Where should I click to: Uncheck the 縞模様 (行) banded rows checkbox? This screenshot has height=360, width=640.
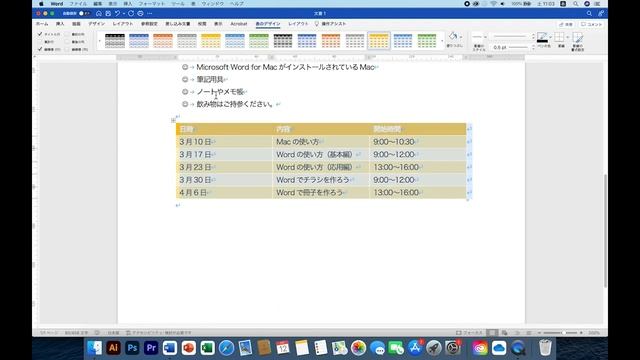coord(40,49)
